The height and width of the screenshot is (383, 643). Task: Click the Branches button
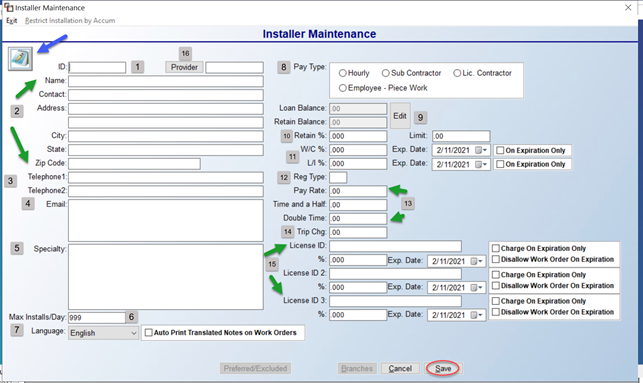coord(357,368)
